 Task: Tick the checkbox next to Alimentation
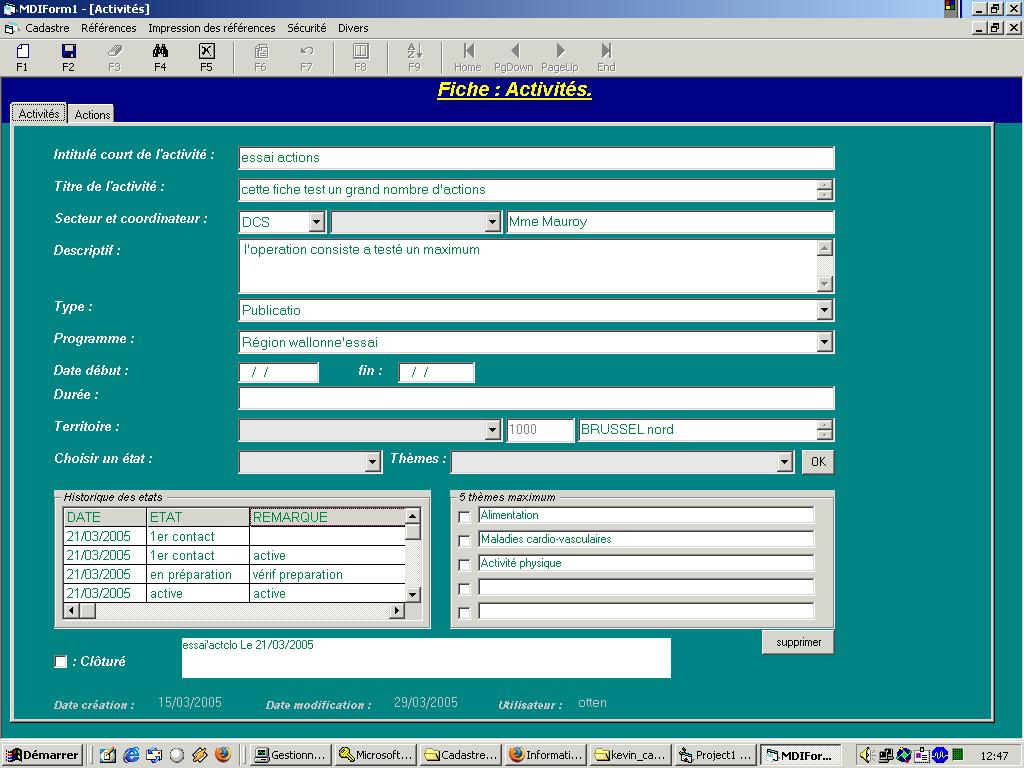[464, 517]
